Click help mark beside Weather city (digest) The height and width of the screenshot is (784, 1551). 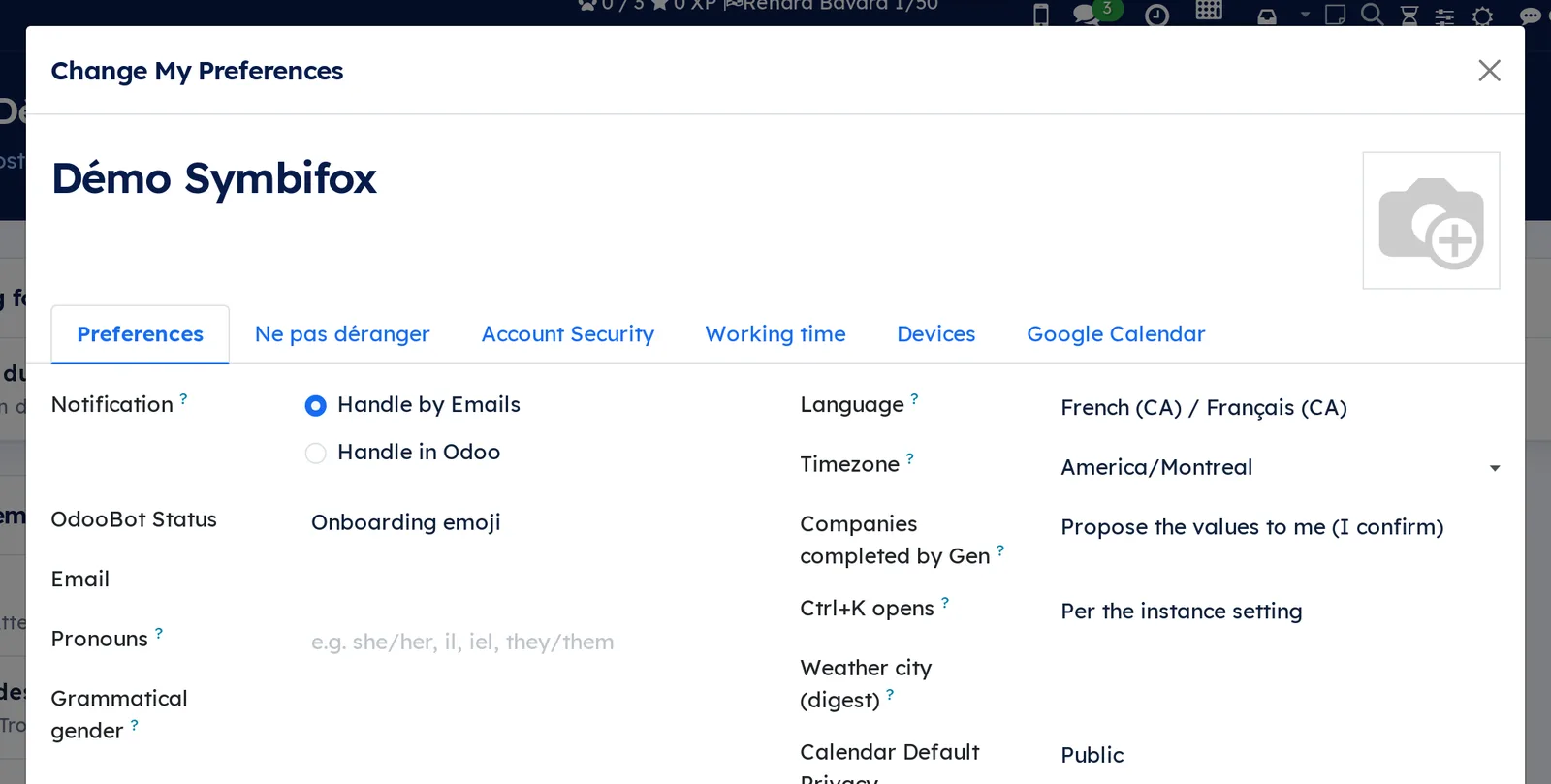pos(890,694)
